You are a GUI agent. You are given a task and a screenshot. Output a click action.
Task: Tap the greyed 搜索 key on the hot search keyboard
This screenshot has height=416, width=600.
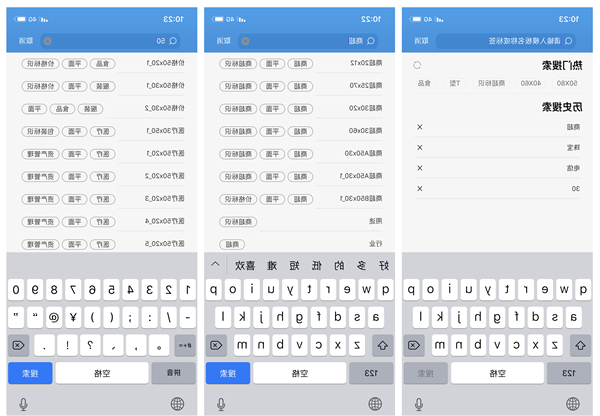[x=426, y=373]
